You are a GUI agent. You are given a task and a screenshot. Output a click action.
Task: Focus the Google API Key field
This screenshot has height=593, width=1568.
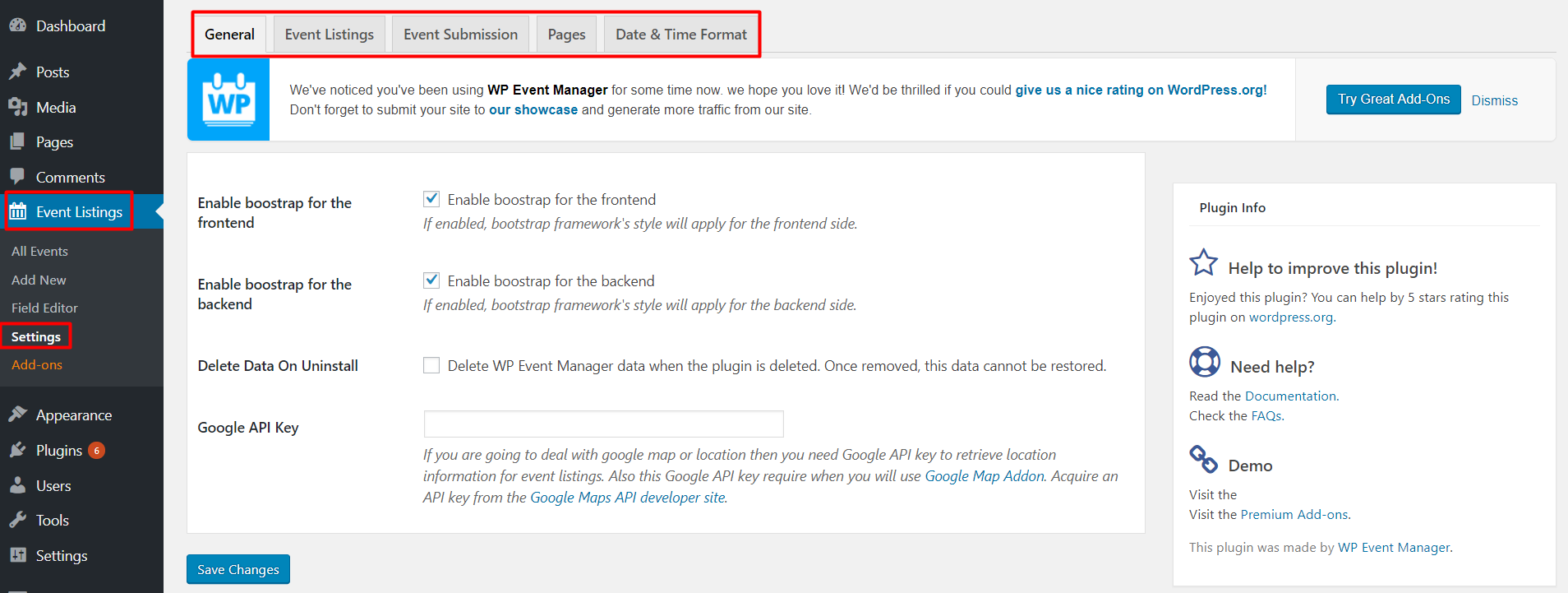[603, 424]
